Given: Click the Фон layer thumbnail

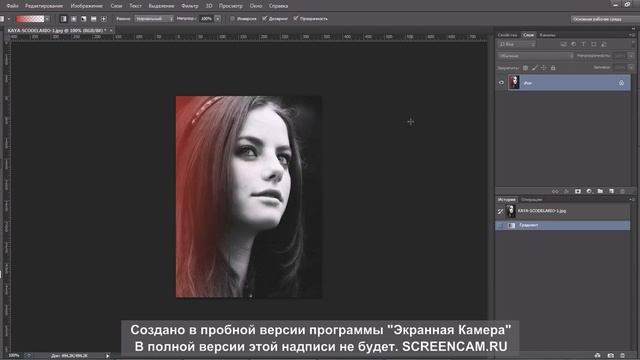Looking at the screenshot, I should pyautogui.click(x=514, y=82).
